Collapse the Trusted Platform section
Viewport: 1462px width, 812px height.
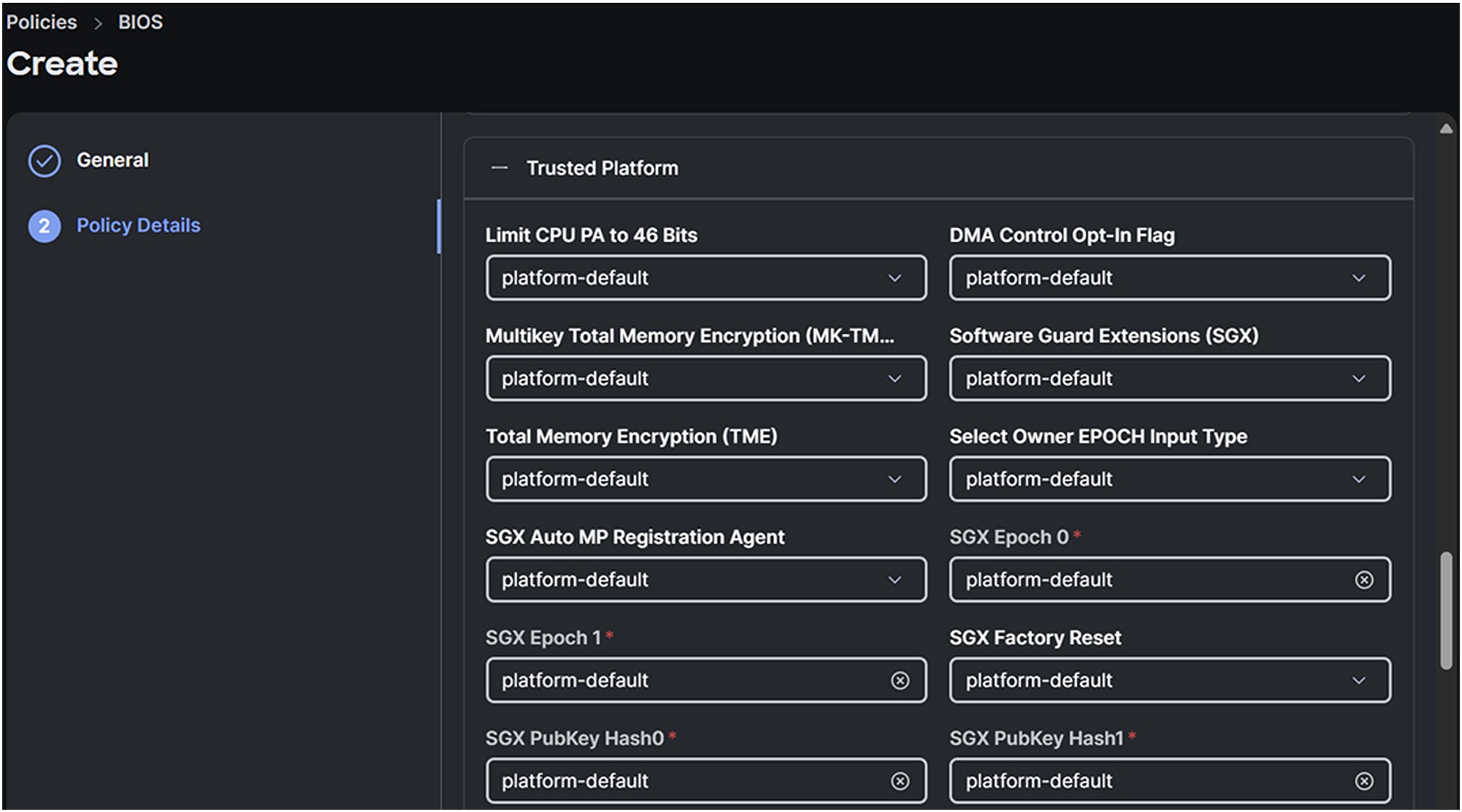499,167
